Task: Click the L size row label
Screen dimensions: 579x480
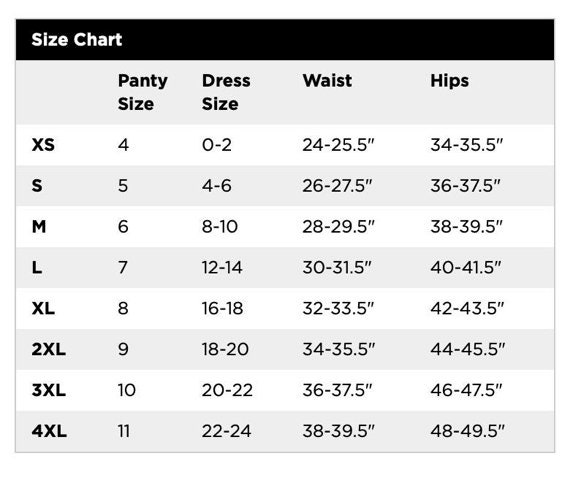Action: (37, 267)
